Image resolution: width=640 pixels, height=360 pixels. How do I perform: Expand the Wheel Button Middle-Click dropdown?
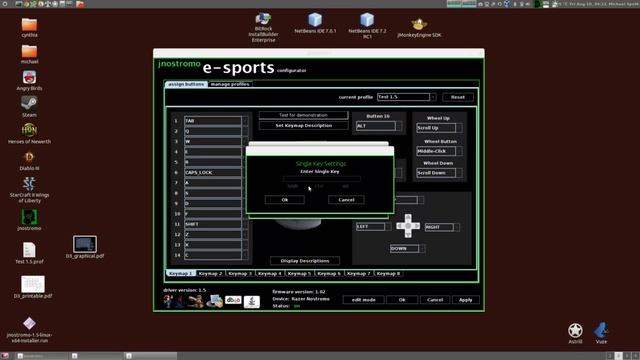click(x=459, y=151)
